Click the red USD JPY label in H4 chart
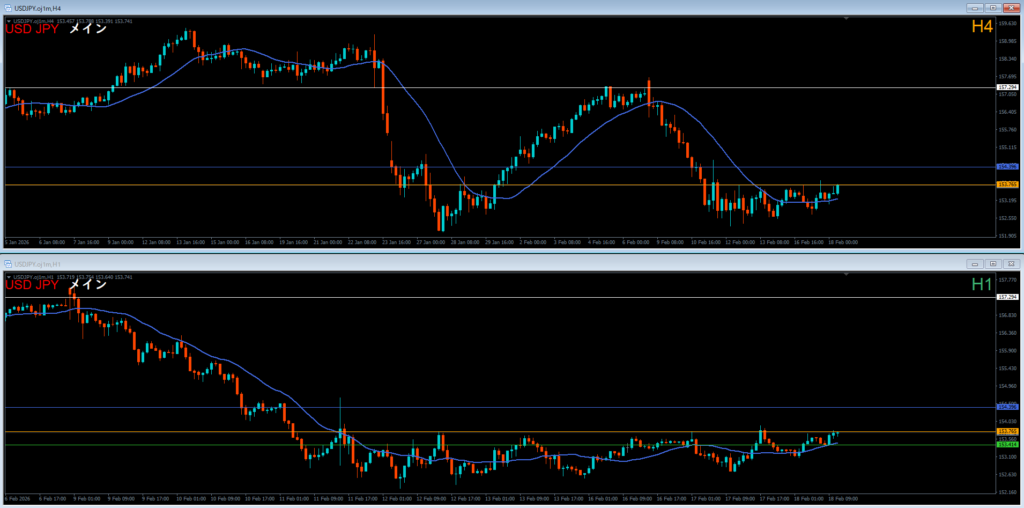1024x508 pixels. pyautogui.click(x=31, y=29)
